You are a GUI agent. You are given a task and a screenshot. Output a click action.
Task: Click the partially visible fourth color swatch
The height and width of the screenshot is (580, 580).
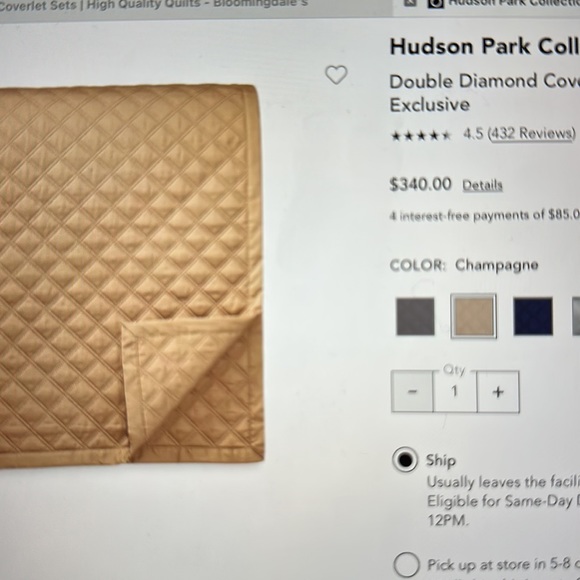pos(576,317)
